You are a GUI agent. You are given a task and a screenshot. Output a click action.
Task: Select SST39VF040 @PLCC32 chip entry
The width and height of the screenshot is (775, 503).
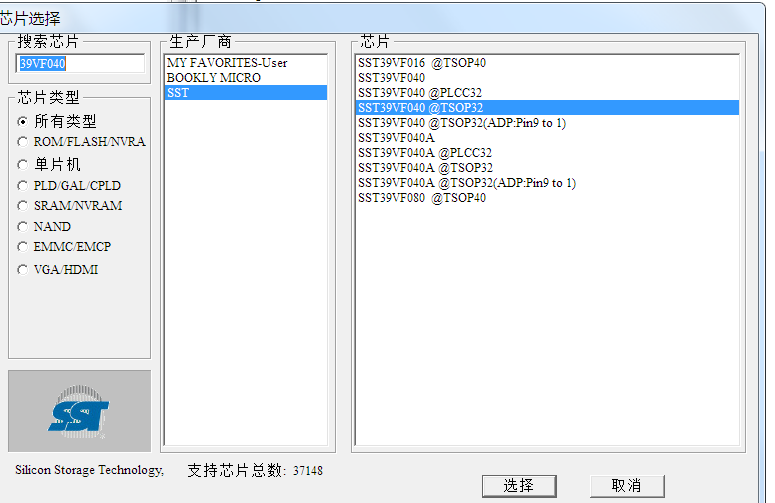pyautogui.click(x=420, y=93)
